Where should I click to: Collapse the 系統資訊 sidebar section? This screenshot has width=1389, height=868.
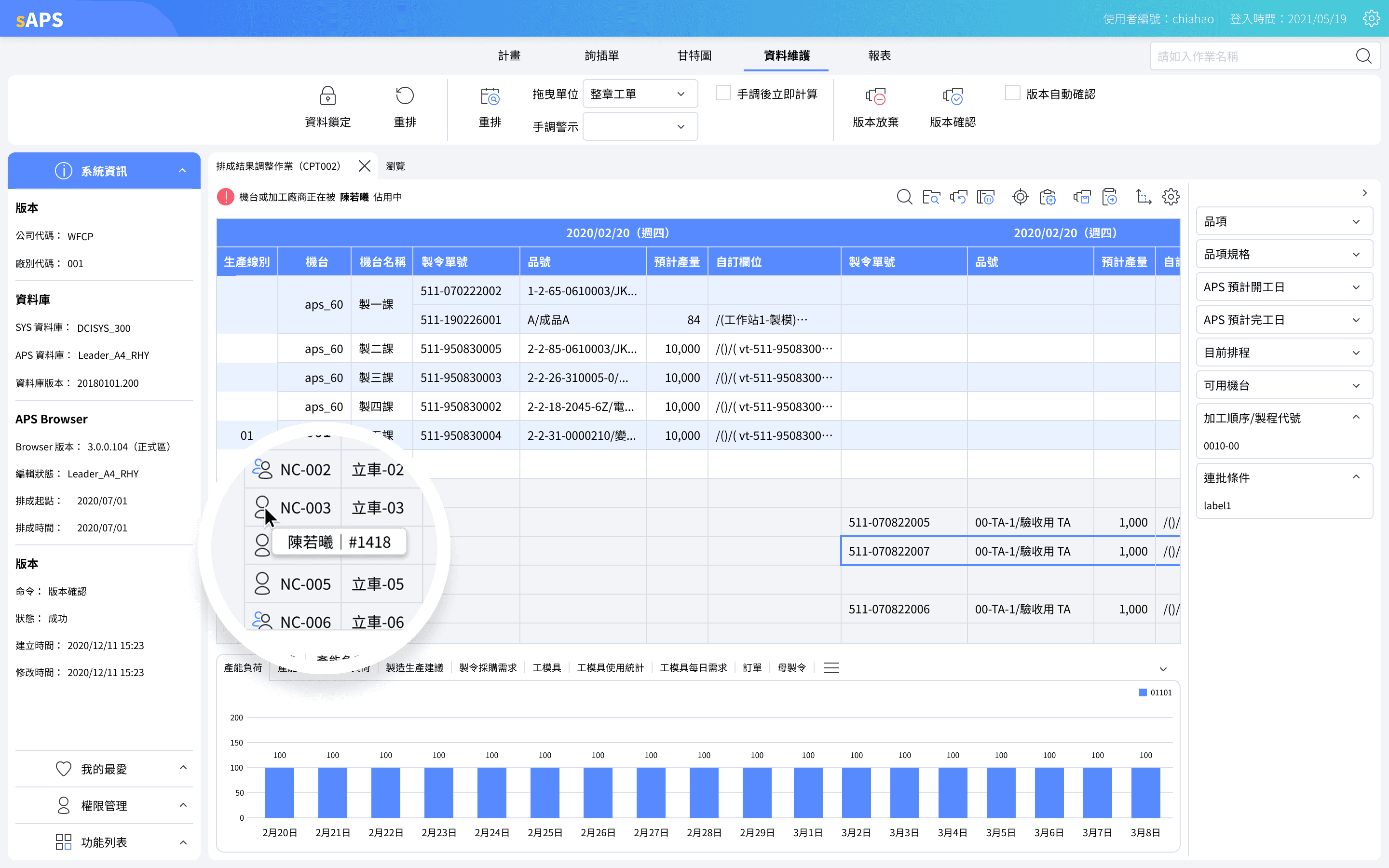coord(182,171)
